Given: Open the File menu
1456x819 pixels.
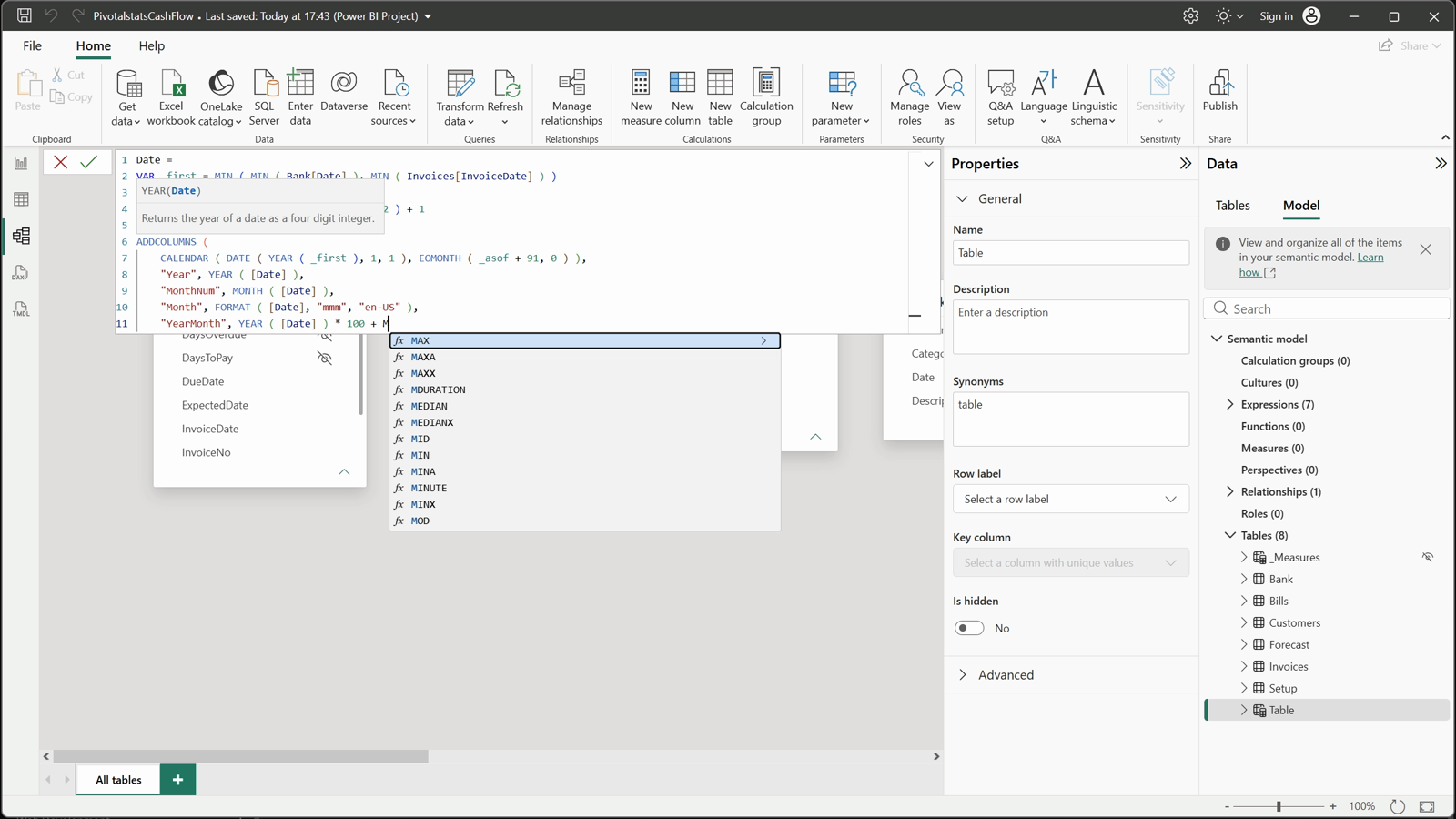Looking at the screenshot, I should 32,45.
